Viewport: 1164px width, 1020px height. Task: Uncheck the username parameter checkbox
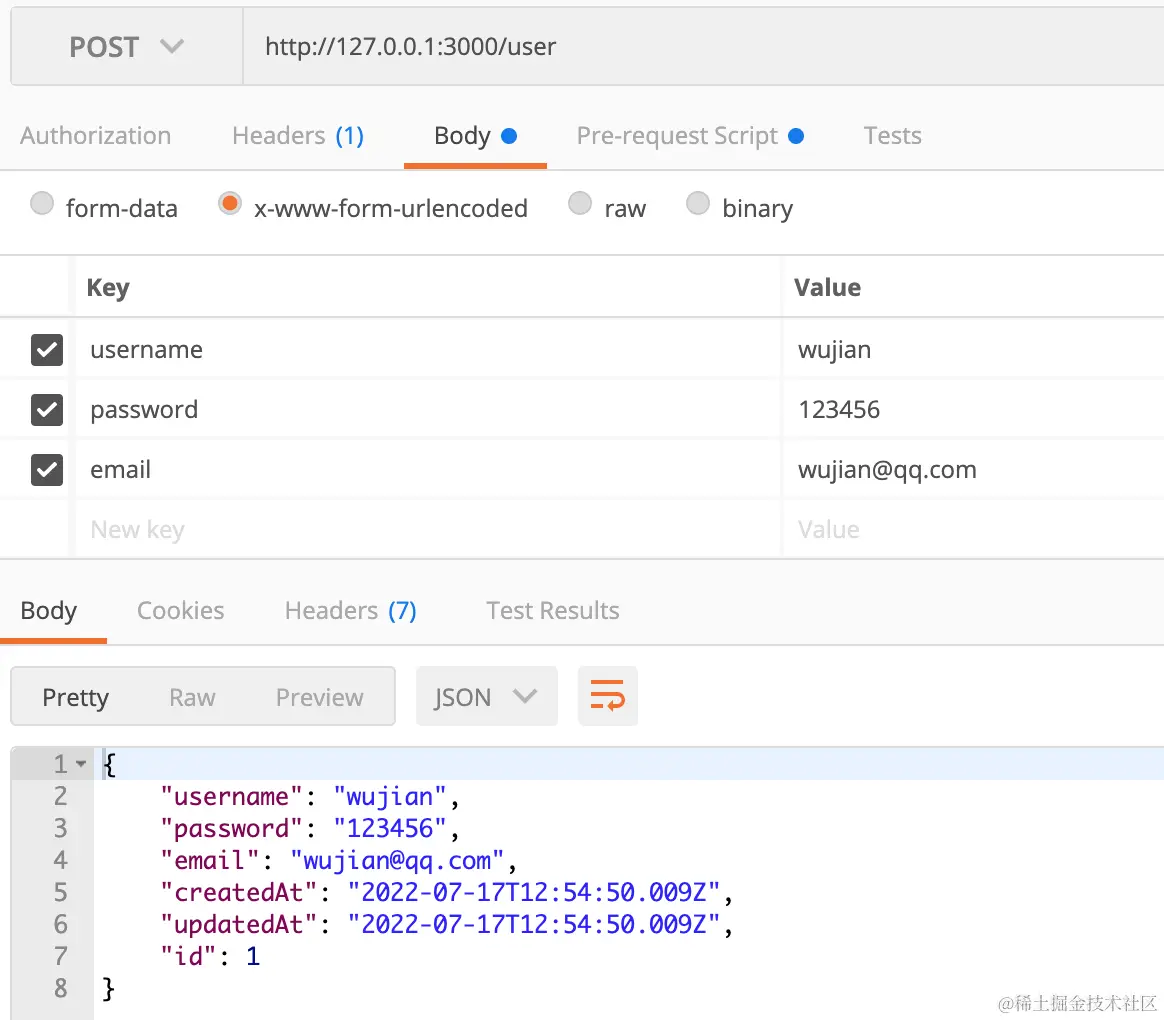[x=47, y=350]
